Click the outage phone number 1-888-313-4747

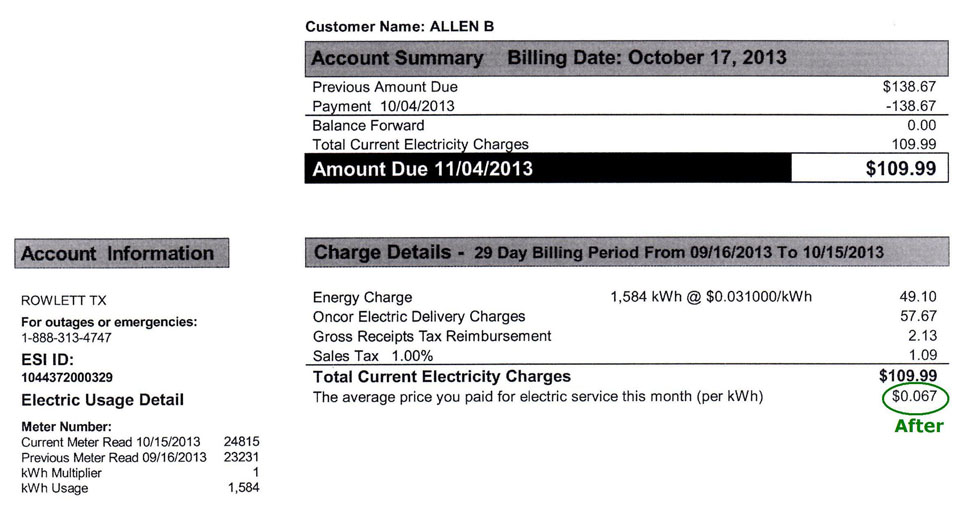66,338
